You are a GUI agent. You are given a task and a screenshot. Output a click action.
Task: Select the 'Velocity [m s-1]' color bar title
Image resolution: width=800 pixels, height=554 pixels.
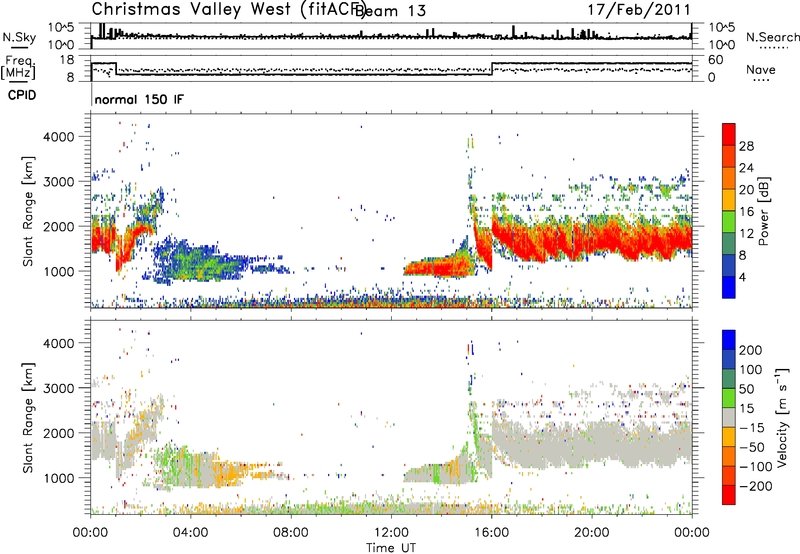pos(782,417)
